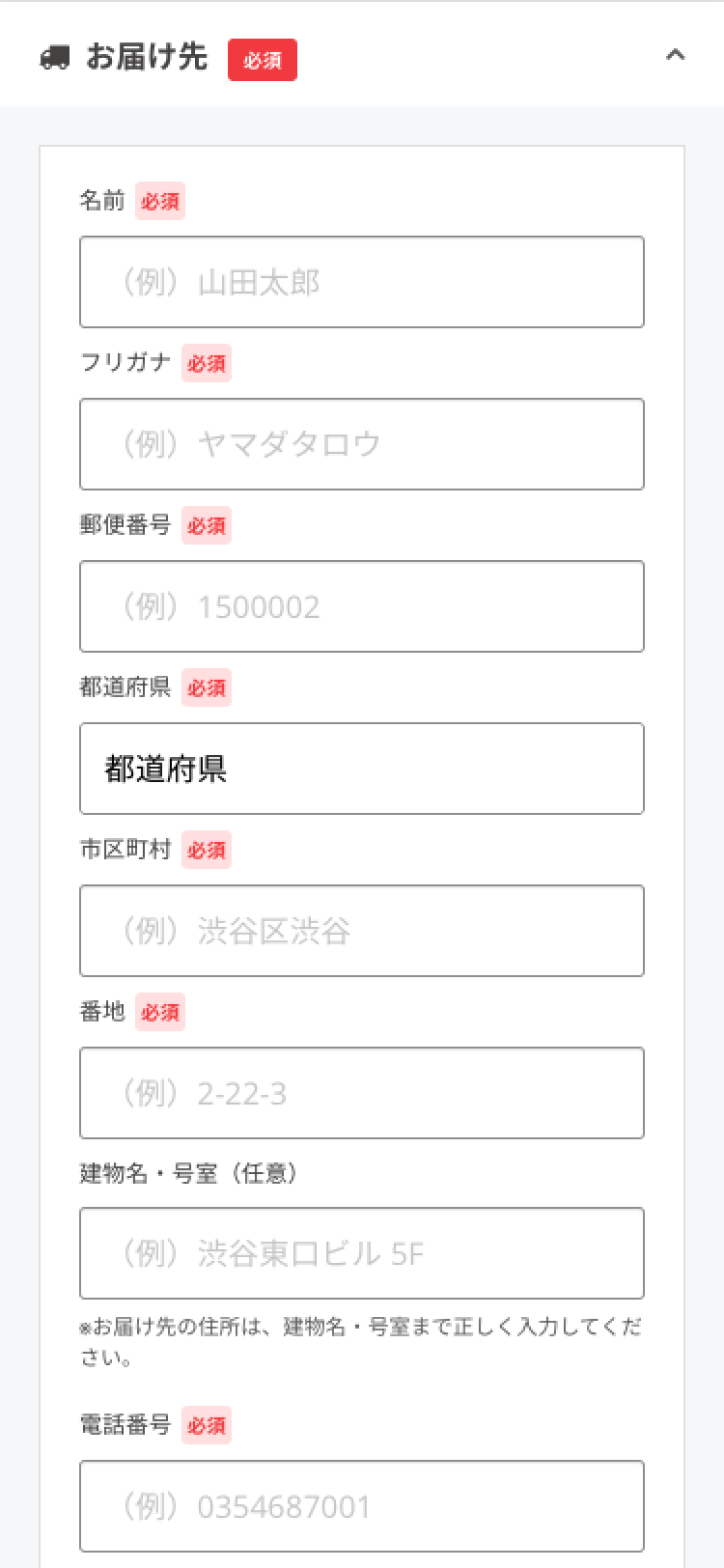Open the 都道府県 prefecture dropdown

[x=362, y=769]
